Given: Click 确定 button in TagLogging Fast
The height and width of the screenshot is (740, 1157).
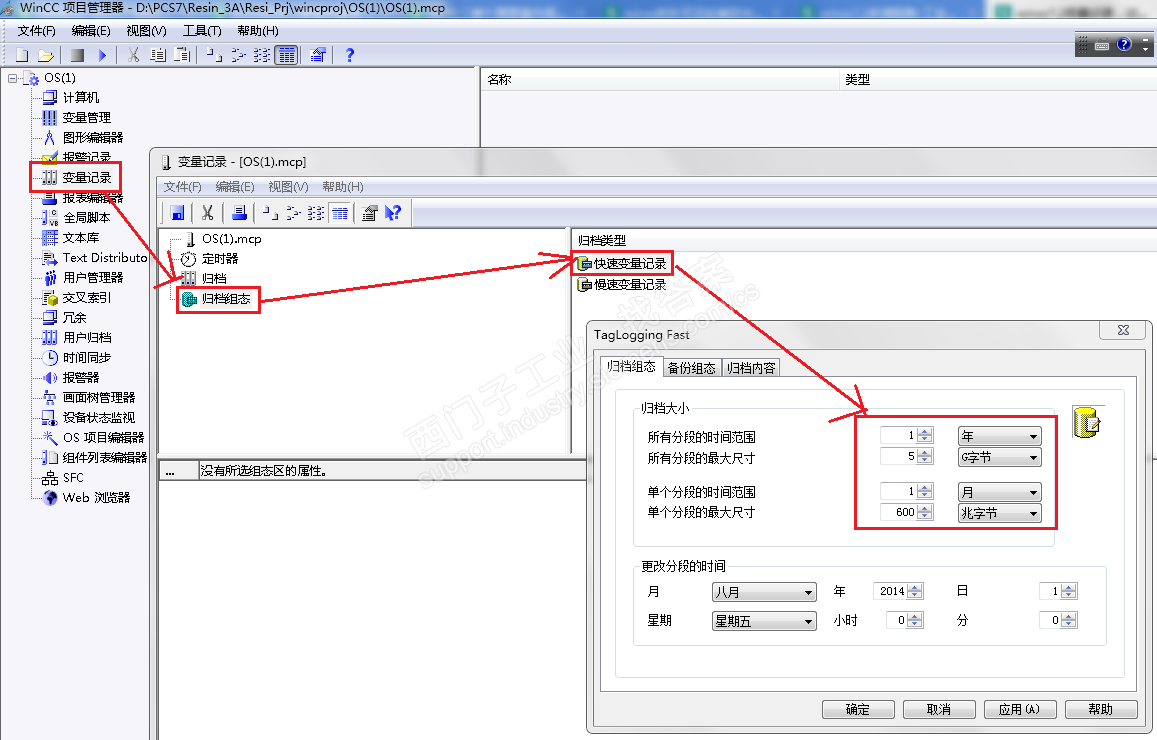Looking at the screenshot, I should 857,709.
